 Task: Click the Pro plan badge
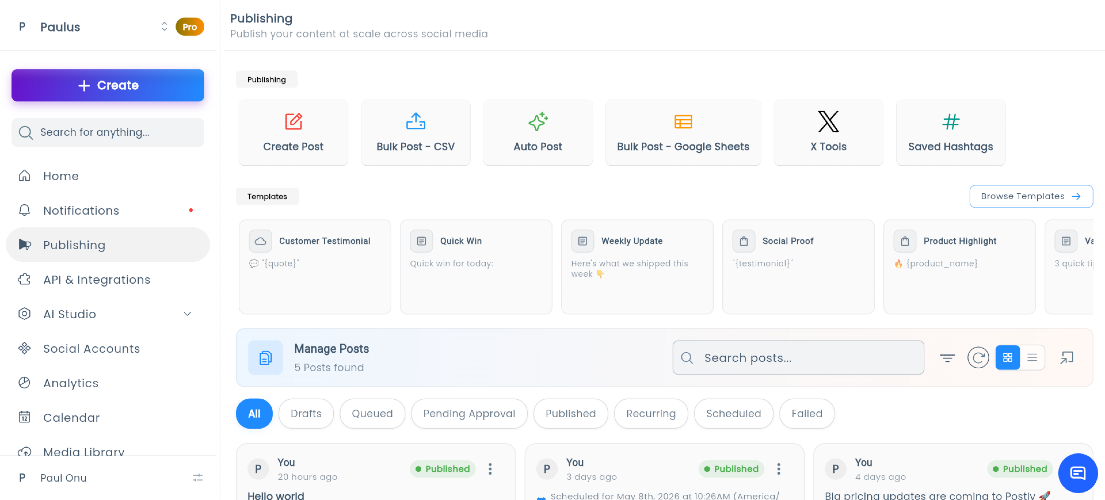(x=190, y=27)
